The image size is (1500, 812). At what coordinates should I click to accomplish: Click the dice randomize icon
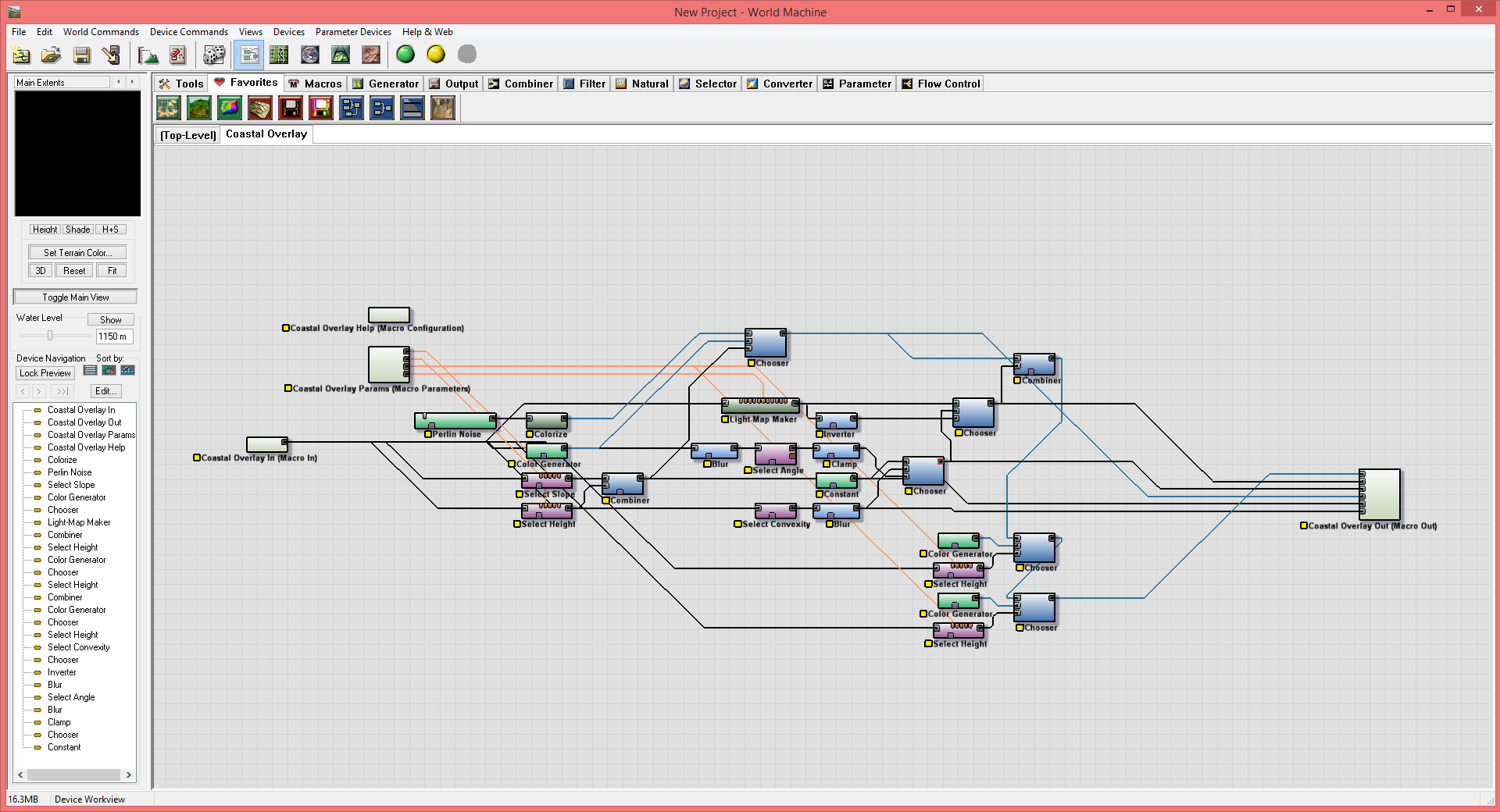tap(213, 55)
